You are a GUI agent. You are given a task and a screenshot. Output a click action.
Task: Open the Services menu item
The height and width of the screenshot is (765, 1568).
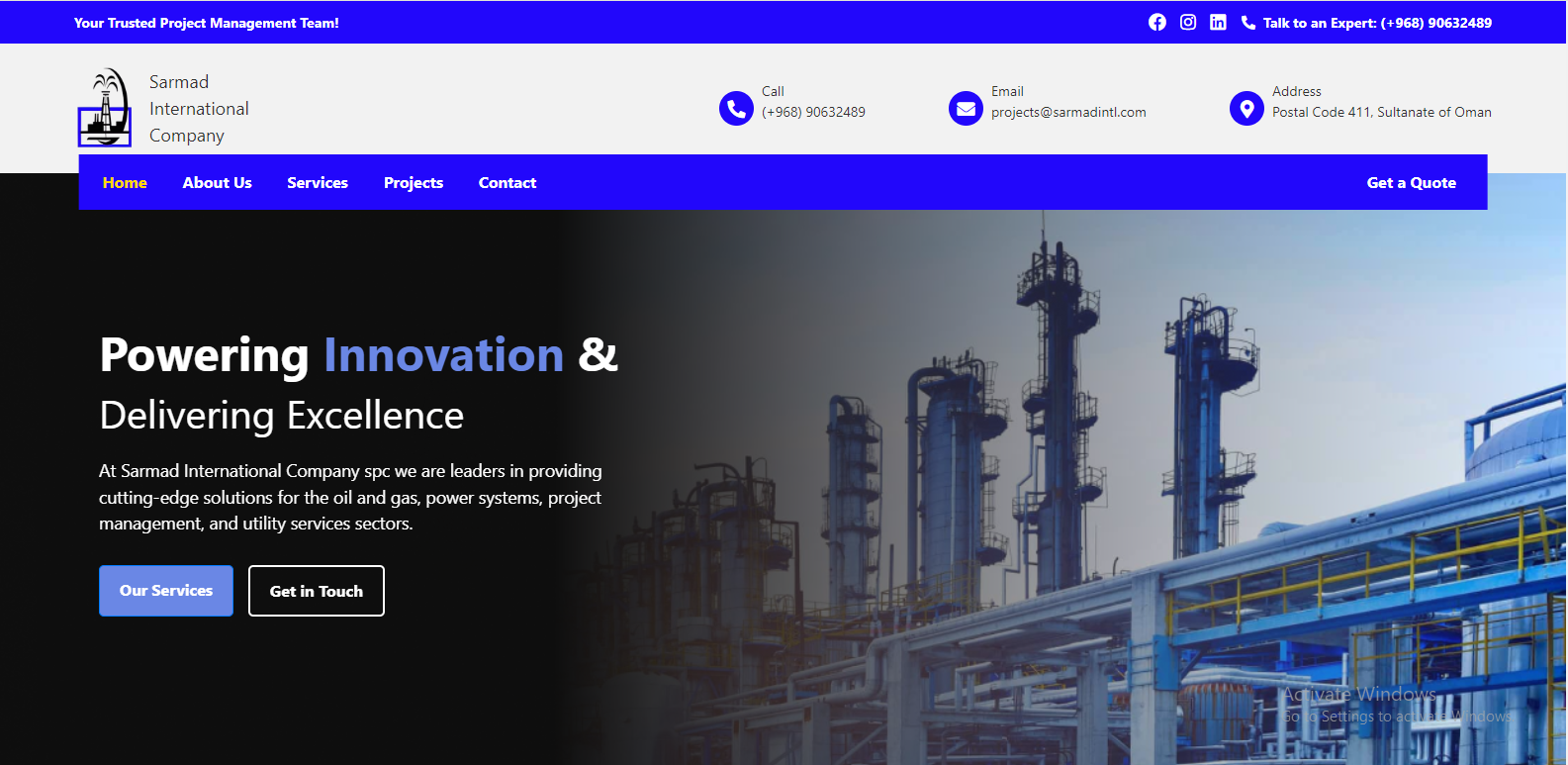pyautogui.click(x=318, y=182)
